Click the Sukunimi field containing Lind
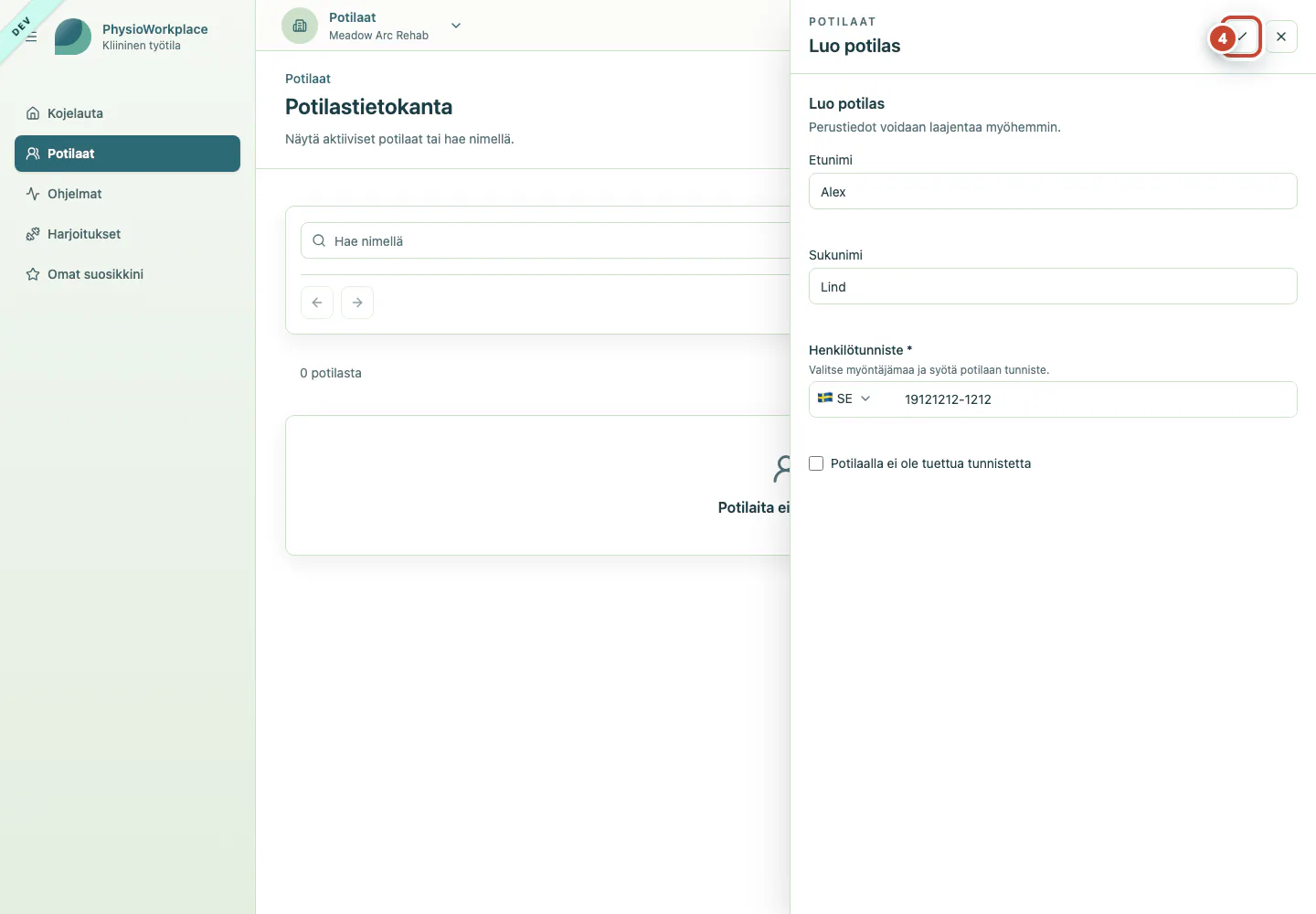 coord(1053,286)
